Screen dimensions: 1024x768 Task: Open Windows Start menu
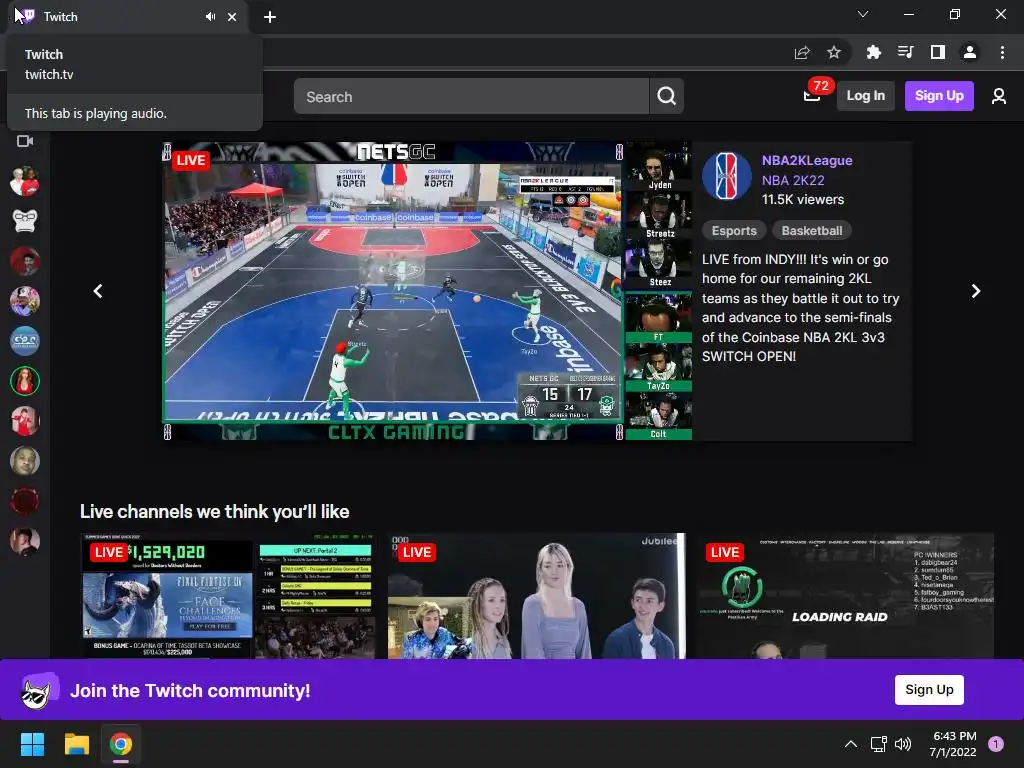tap(32, 744)
